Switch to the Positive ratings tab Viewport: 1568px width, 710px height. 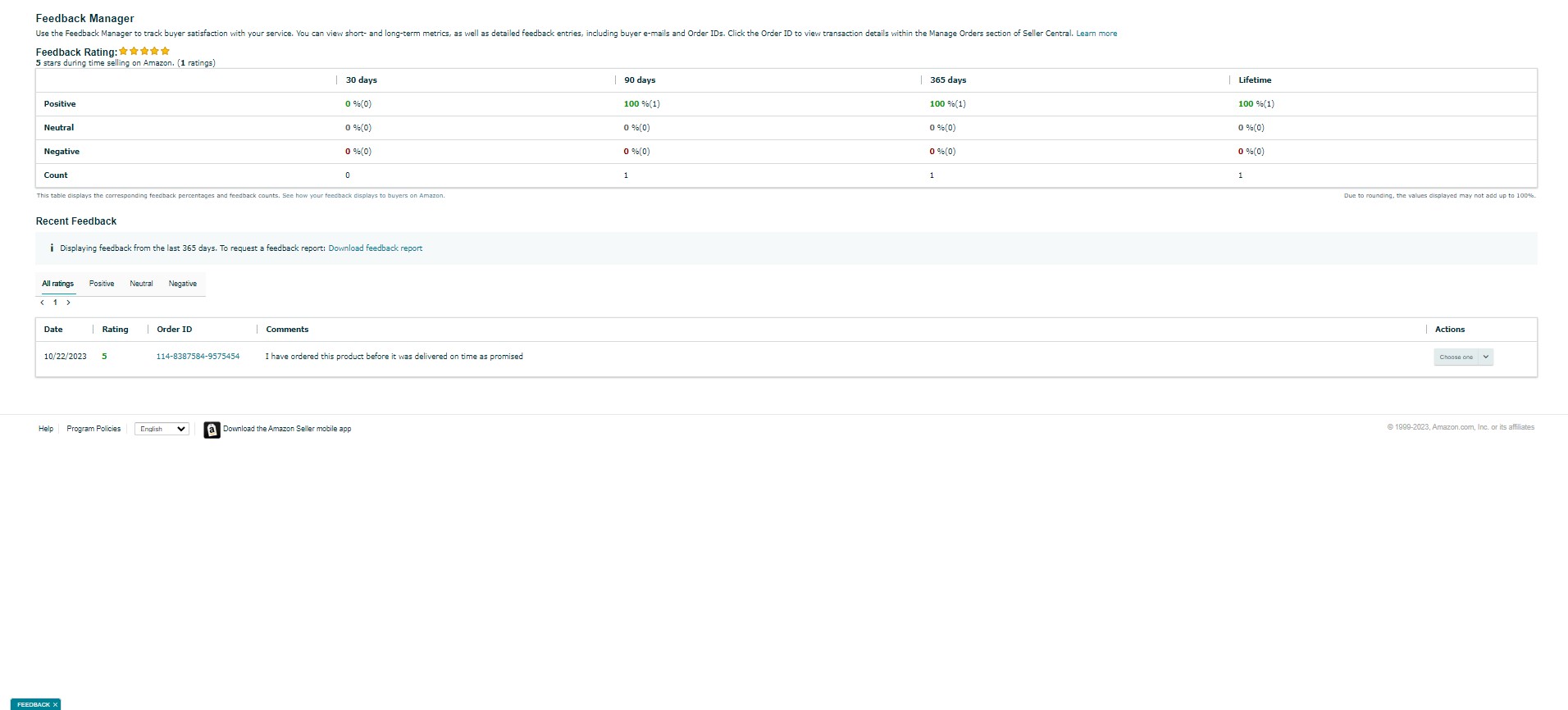(102, 284)
